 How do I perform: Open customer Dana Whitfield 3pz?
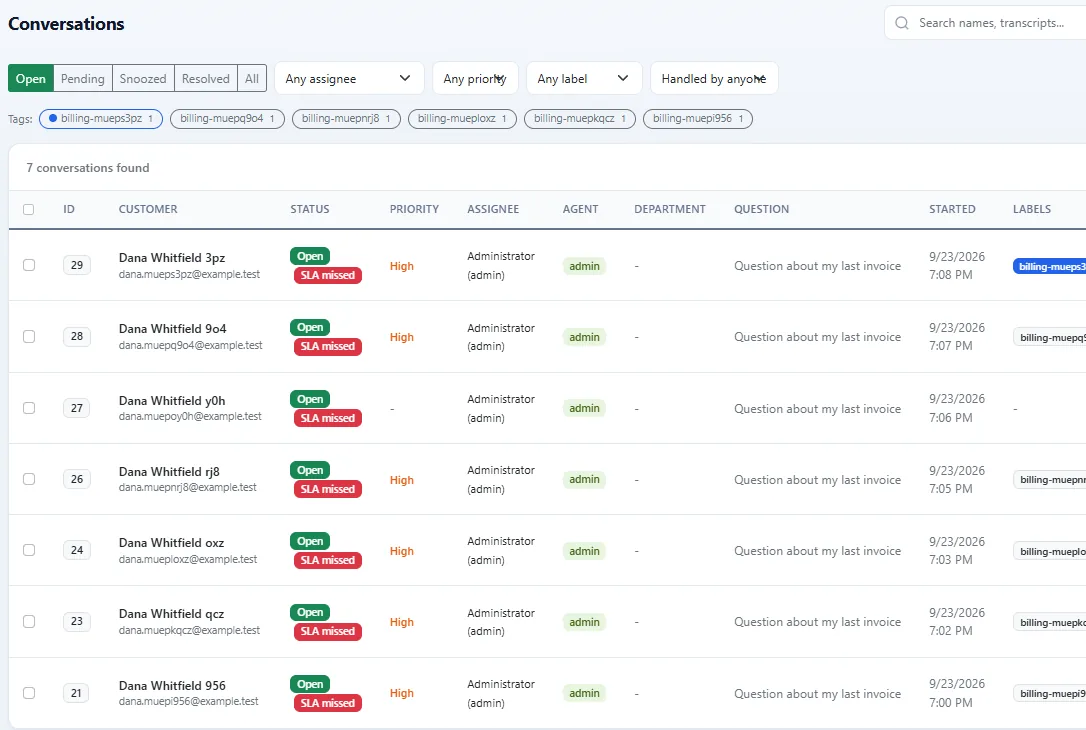point(172,258)
